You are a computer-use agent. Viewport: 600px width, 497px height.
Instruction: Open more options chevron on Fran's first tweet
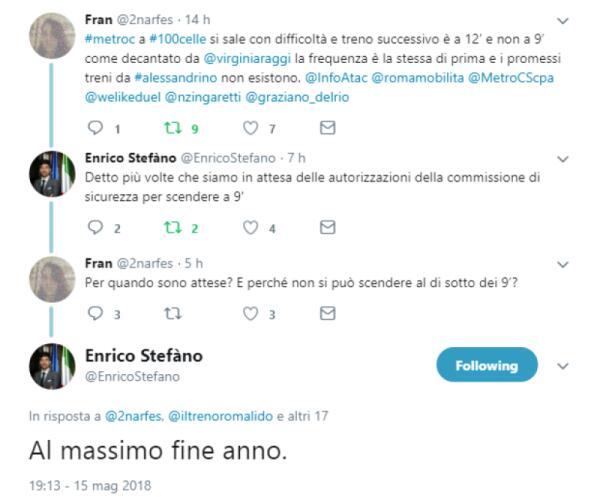click(561, 20)
